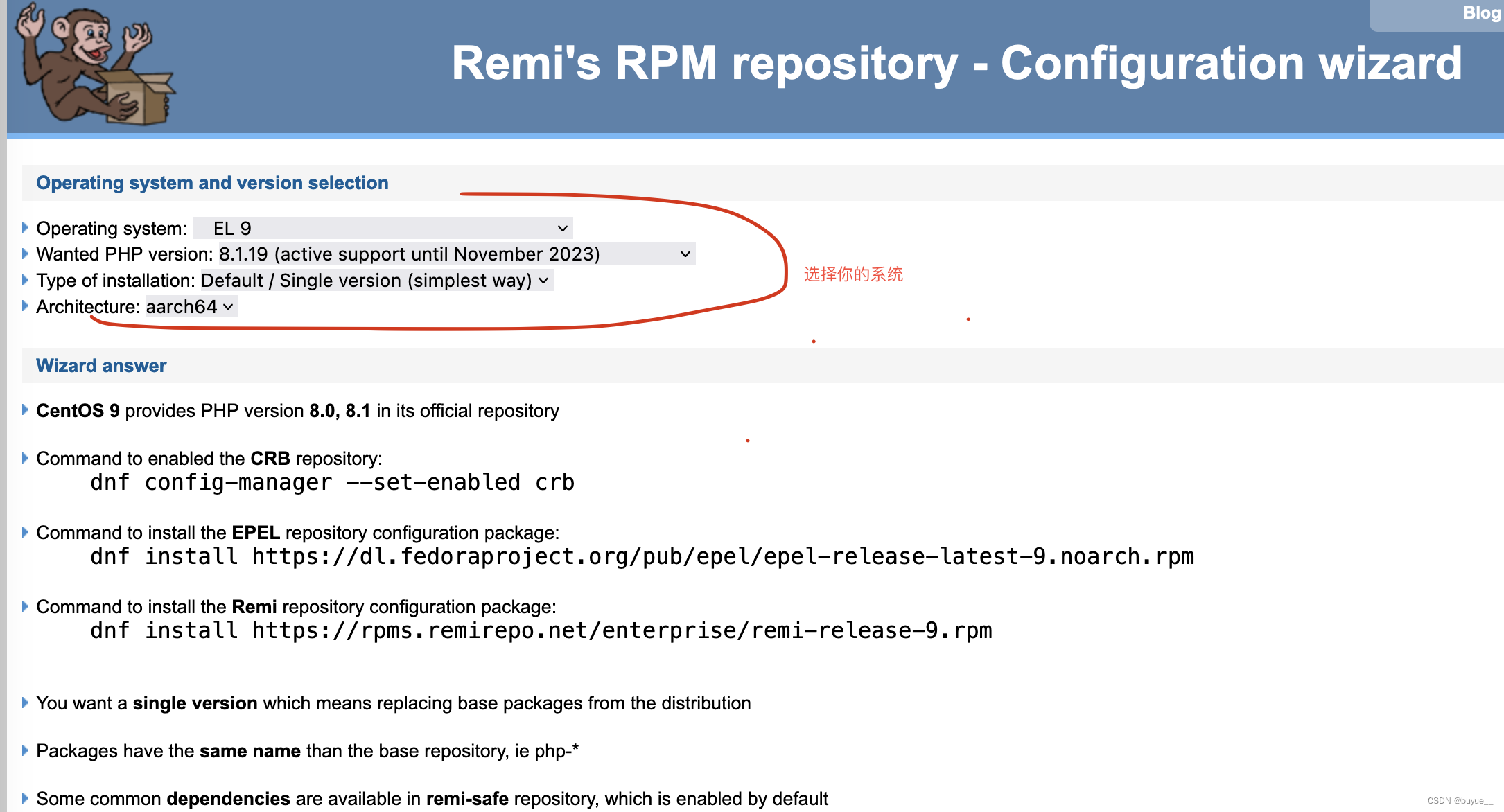The image size is (1504, 812).
Task: Open the Operating system dropdown showing EL 9
Action: 383,229
